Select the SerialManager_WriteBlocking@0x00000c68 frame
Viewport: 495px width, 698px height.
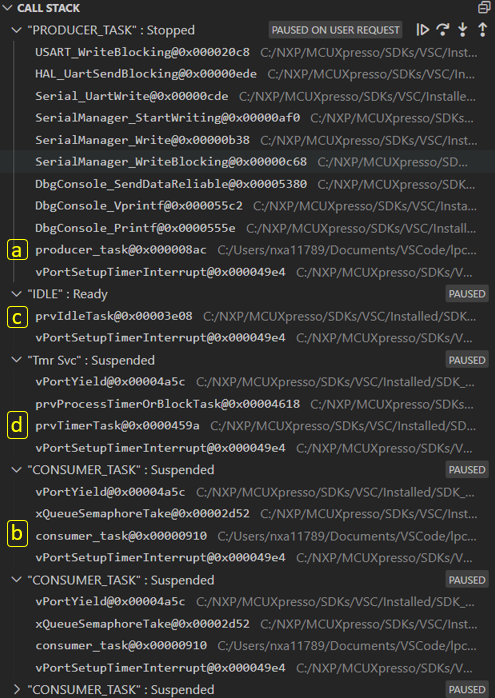click(x=248, y=162)
